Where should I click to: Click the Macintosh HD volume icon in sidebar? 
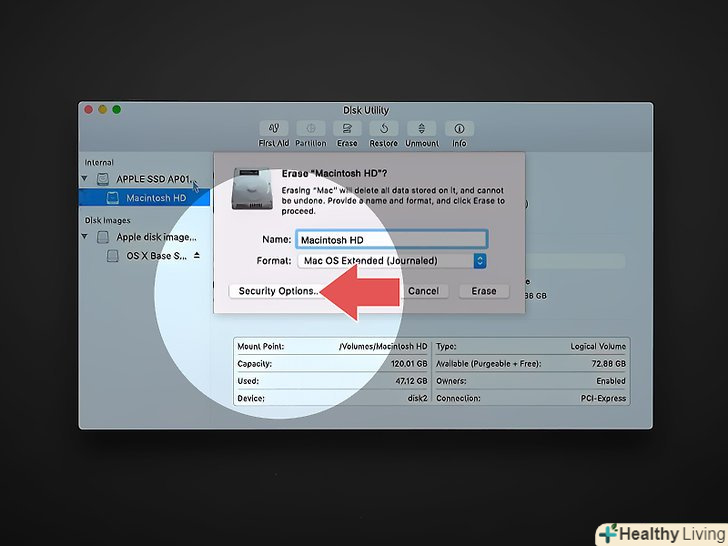point(112,198)
